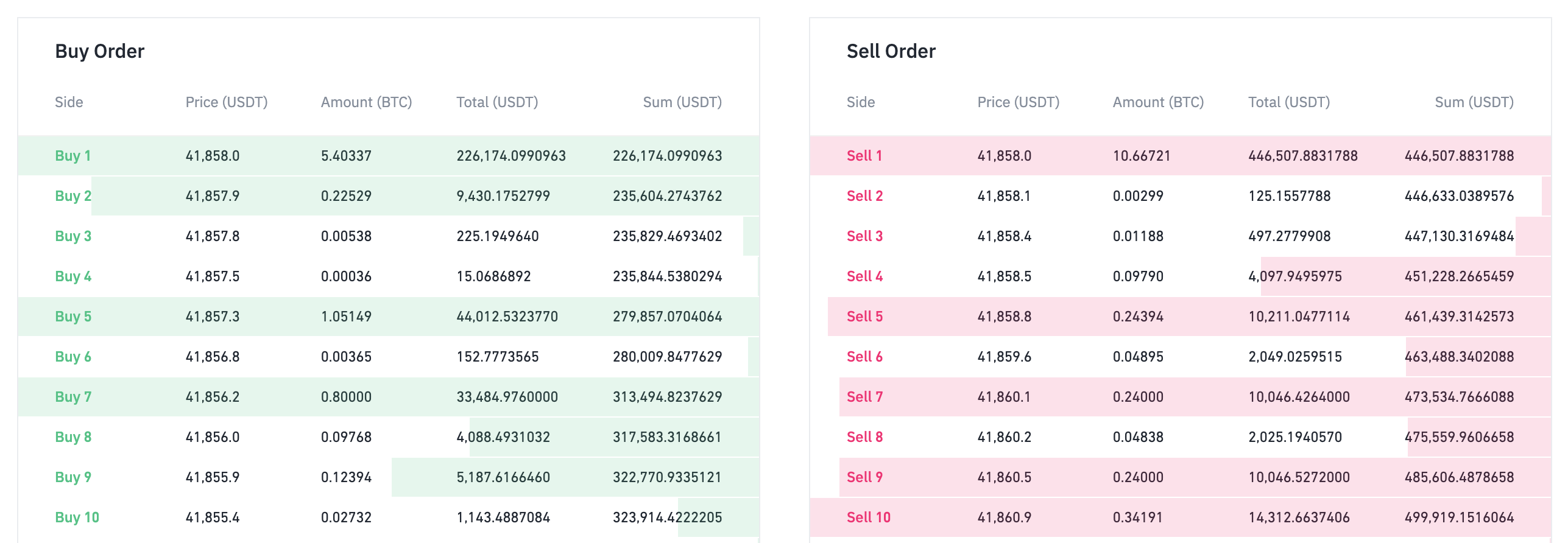The image size is (1568, 543).
Task: Click buy total 33,484.9760000
Action: point(507,397)
